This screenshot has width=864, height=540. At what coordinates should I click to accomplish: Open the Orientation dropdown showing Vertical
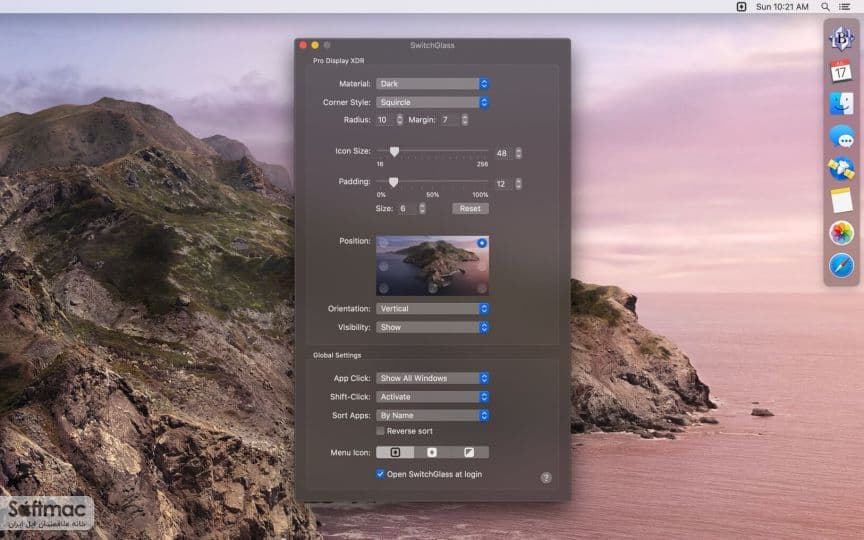point(433,309)
